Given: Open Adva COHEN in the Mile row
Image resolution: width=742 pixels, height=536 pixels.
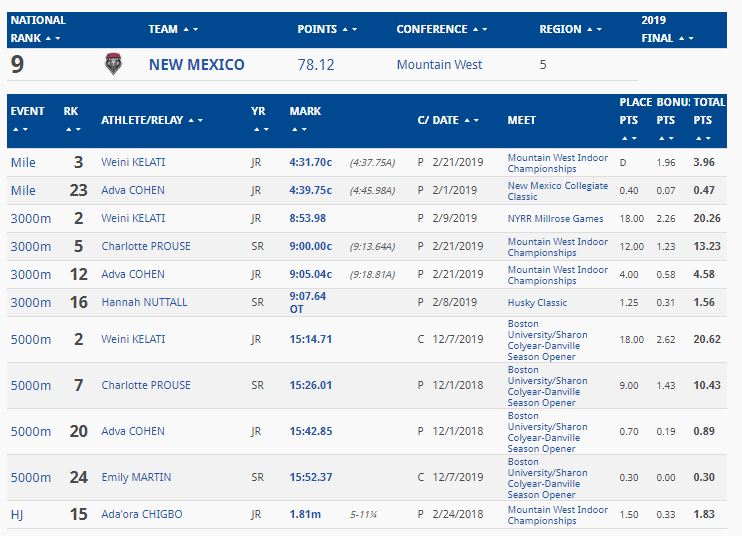Looking at the screenshot, I should pos(133,190).
